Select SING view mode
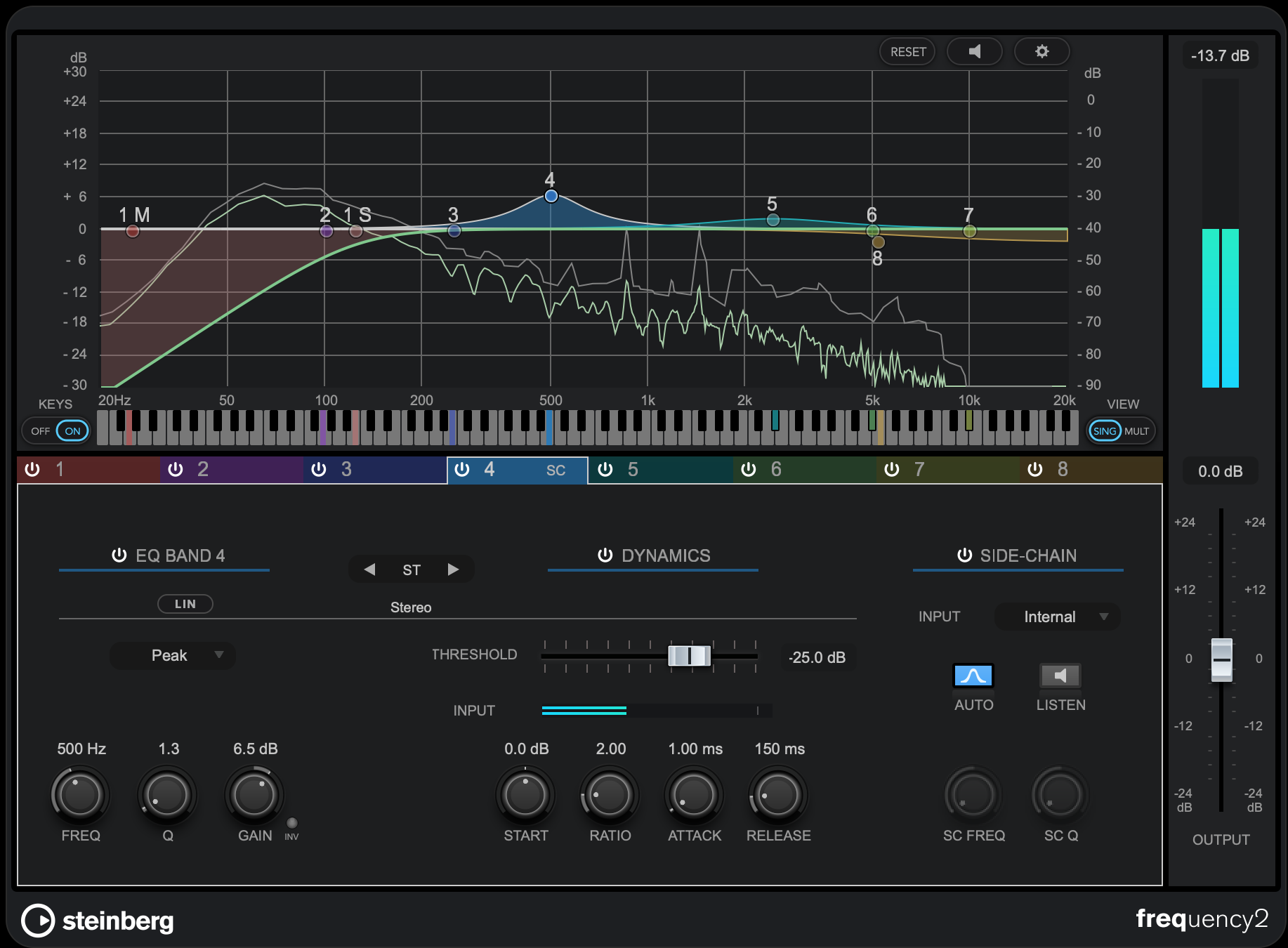The image size is (1288, 948). (x=1105, y=431)
